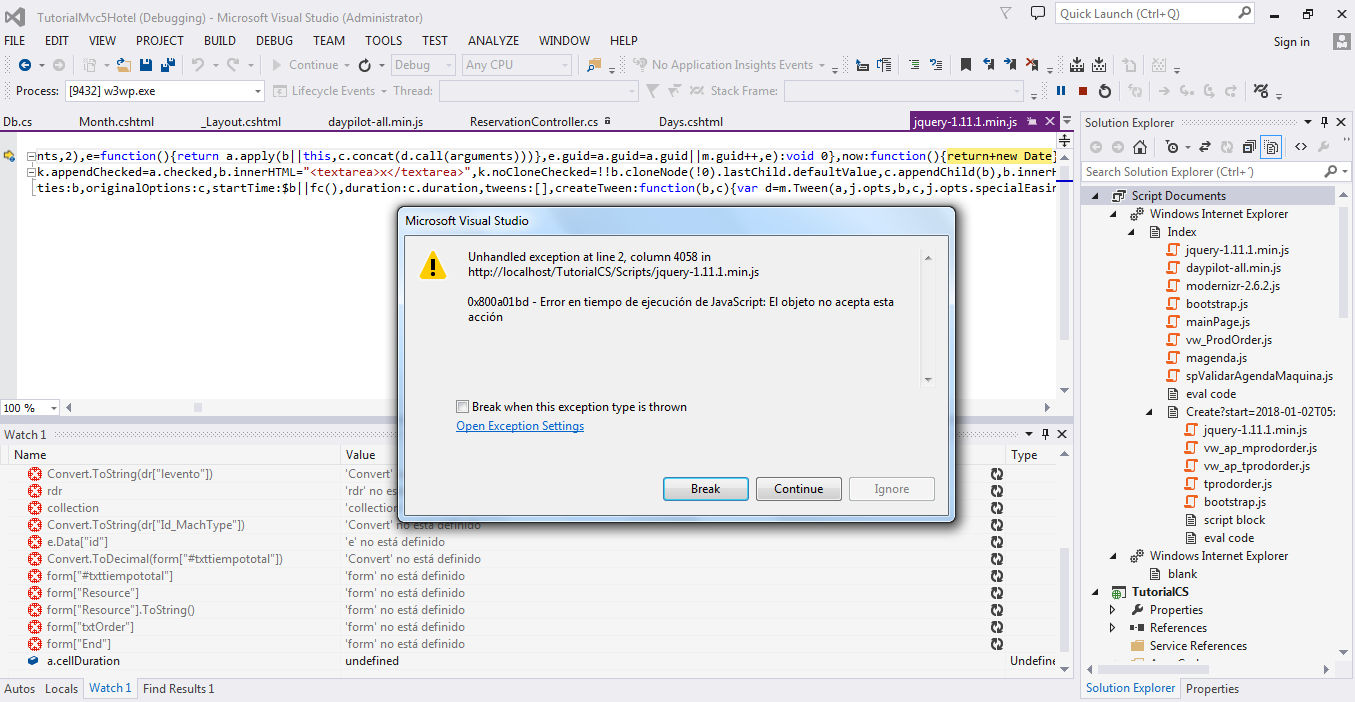Click the Break button in exception dialog
Screen dimensions: 1355x702
click(x=705, y=489)
